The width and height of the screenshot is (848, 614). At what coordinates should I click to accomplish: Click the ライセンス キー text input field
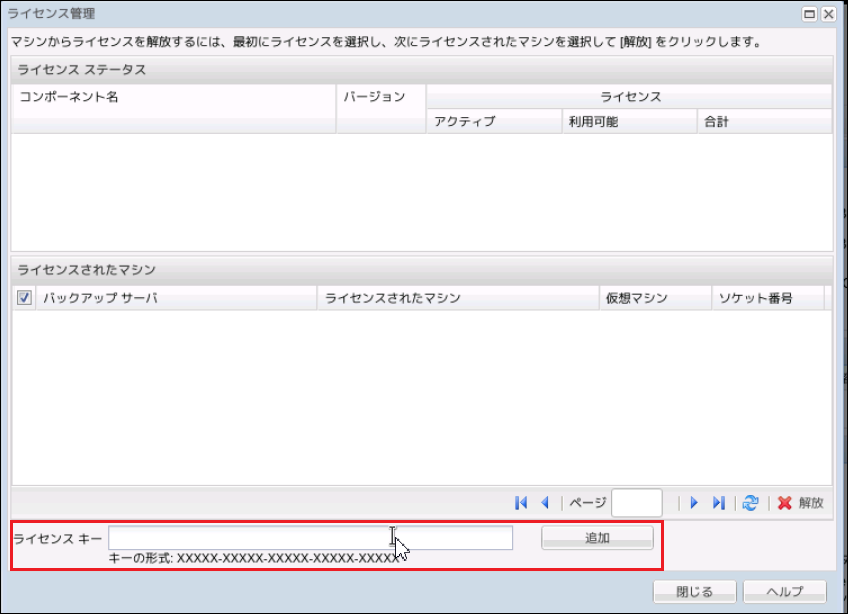310,538
